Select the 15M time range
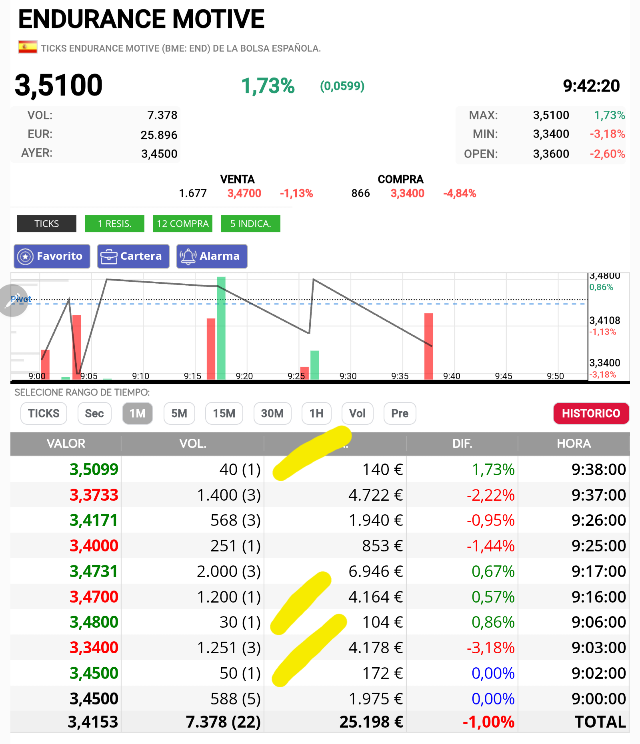 click(224, 413)
